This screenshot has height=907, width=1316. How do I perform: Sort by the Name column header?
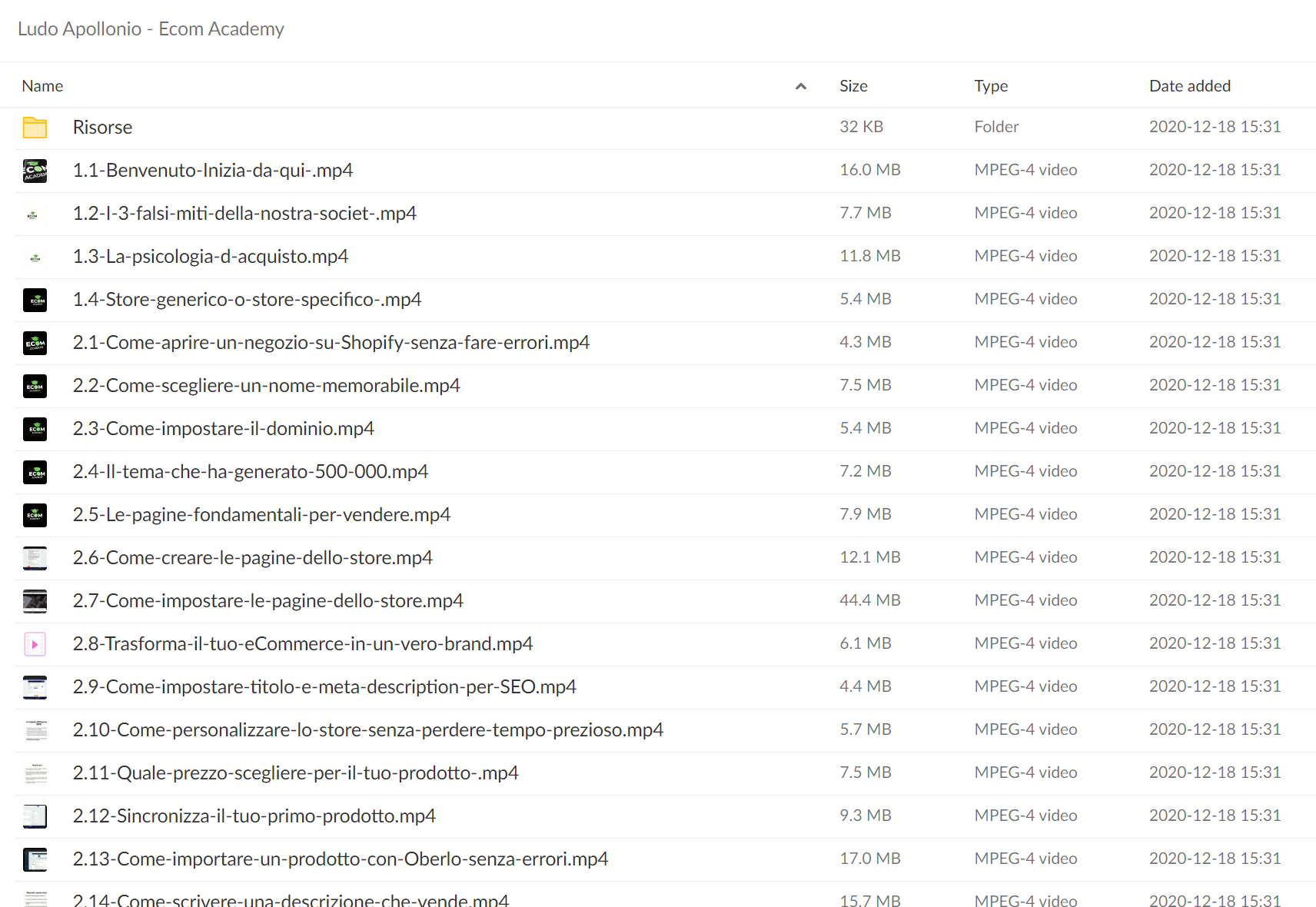(x=42, y=86)
